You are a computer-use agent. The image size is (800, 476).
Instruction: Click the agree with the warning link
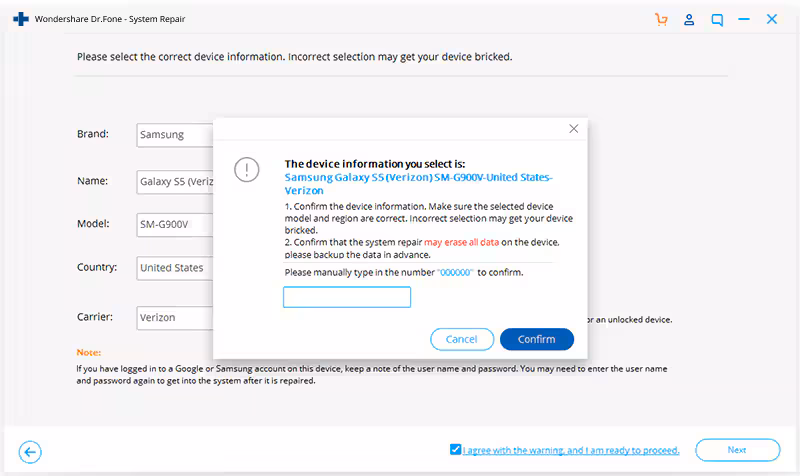571,450
